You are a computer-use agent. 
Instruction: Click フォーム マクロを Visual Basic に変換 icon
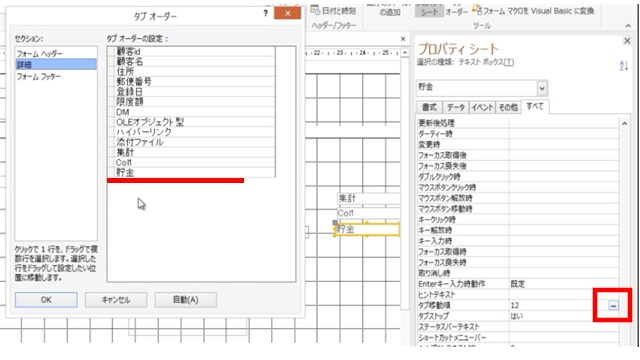click(x=477, y=9)
